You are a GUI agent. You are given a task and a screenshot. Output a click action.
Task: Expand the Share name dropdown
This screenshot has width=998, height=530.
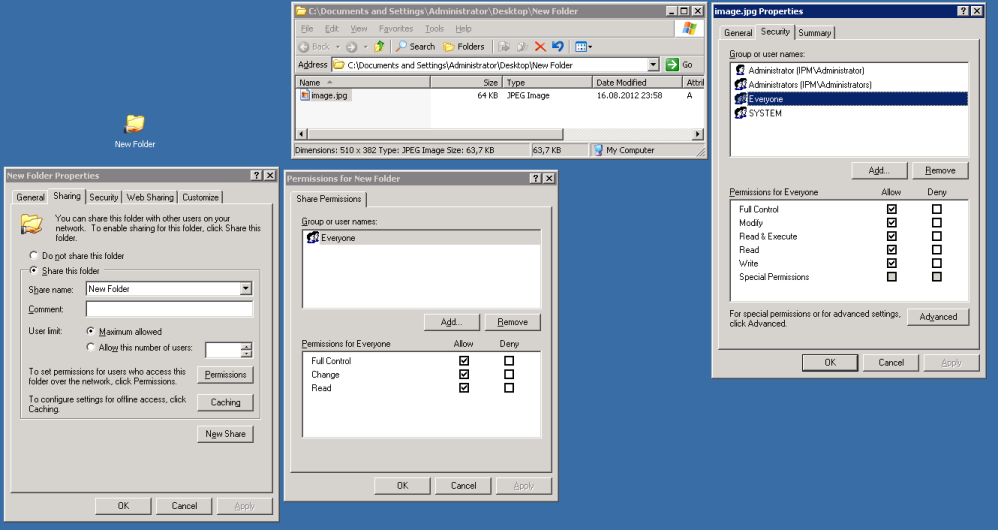pyautogui.click(x=246, y=289)
